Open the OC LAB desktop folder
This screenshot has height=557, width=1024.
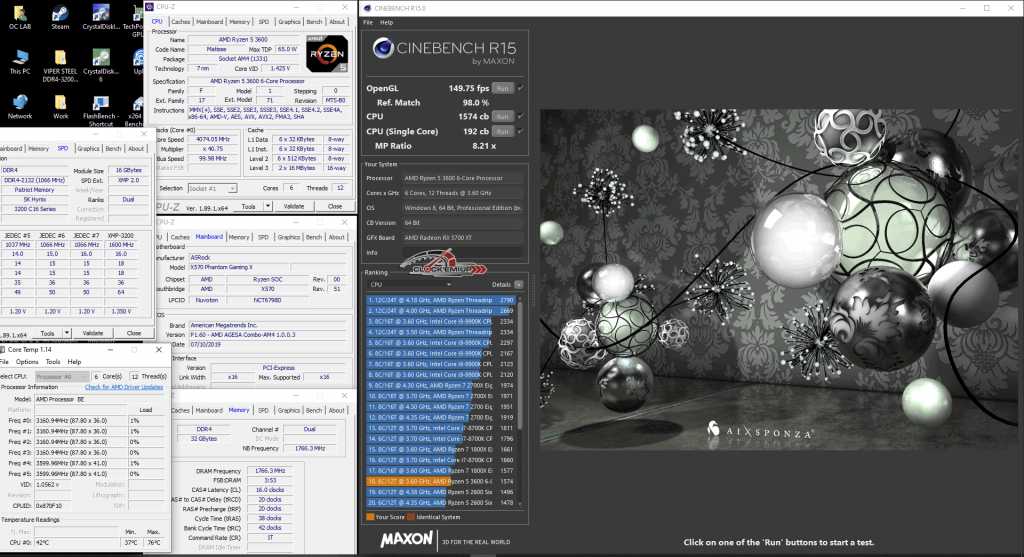pos(19,14)
